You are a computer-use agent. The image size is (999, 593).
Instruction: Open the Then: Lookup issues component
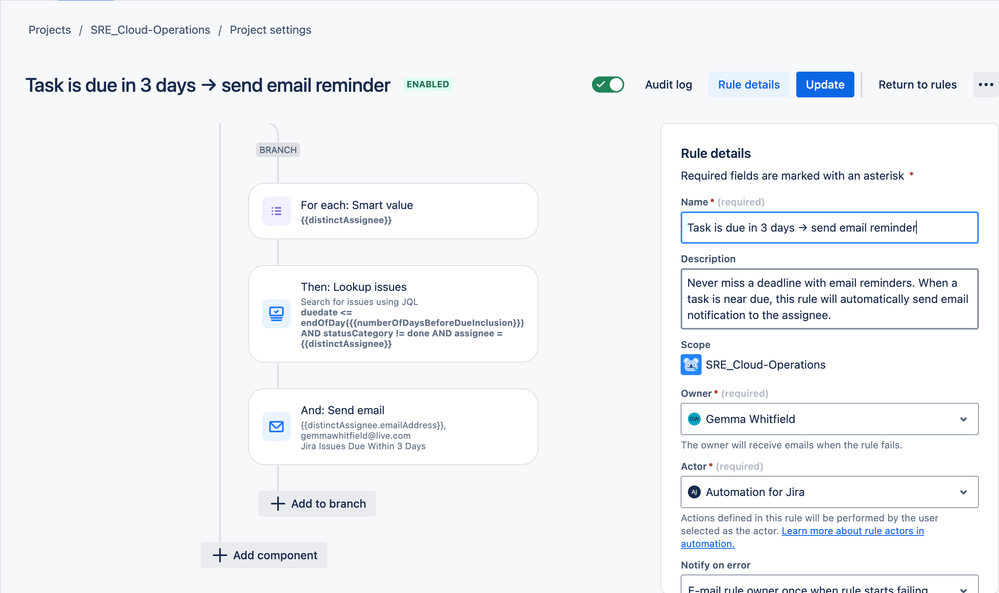(x=393, y=314)
